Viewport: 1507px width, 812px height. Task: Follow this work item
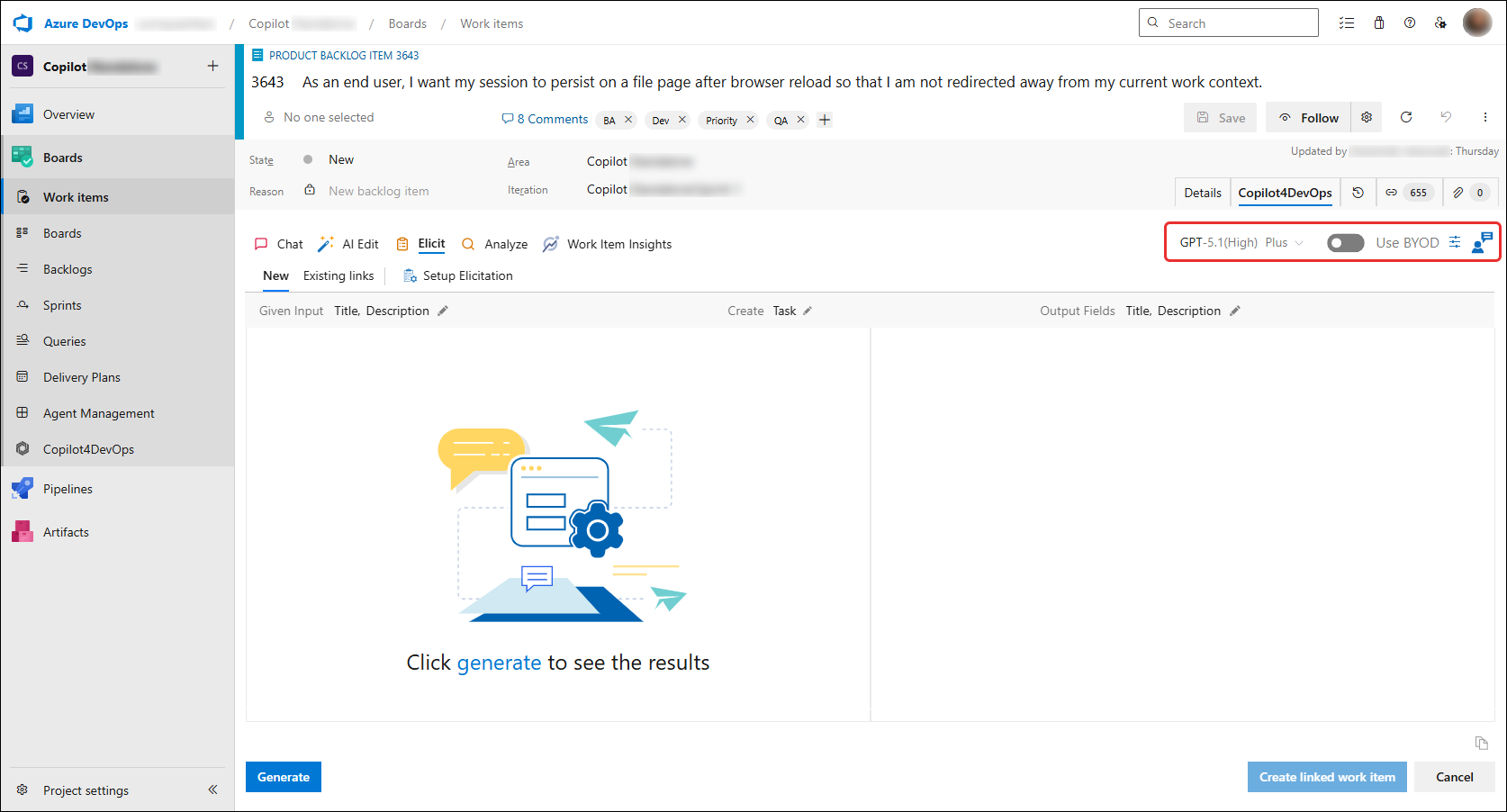[1309, 117]
